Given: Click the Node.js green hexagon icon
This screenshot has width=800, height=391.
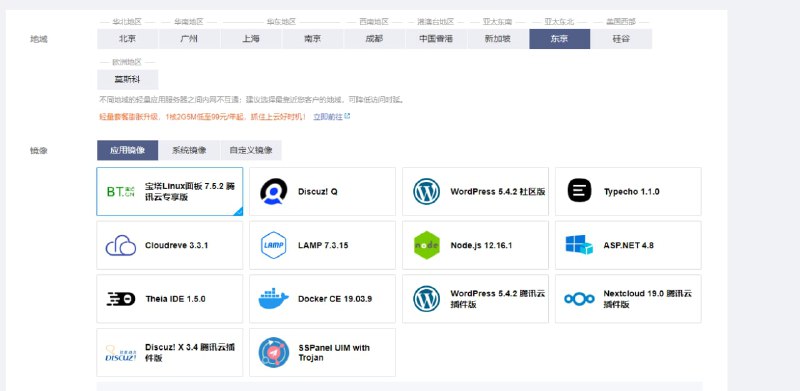Looking at the screenshot, I should click(x=427, y=245).
